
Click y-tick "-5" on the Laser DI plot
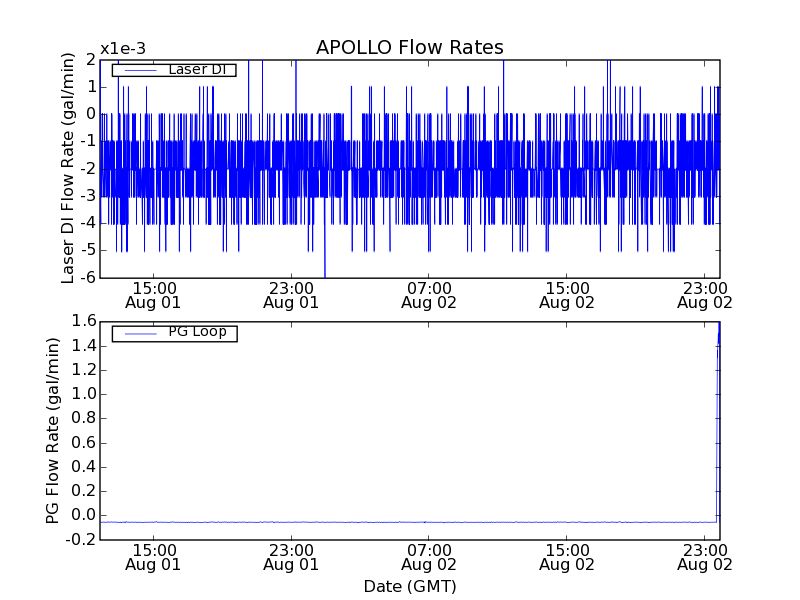[88, 251]
